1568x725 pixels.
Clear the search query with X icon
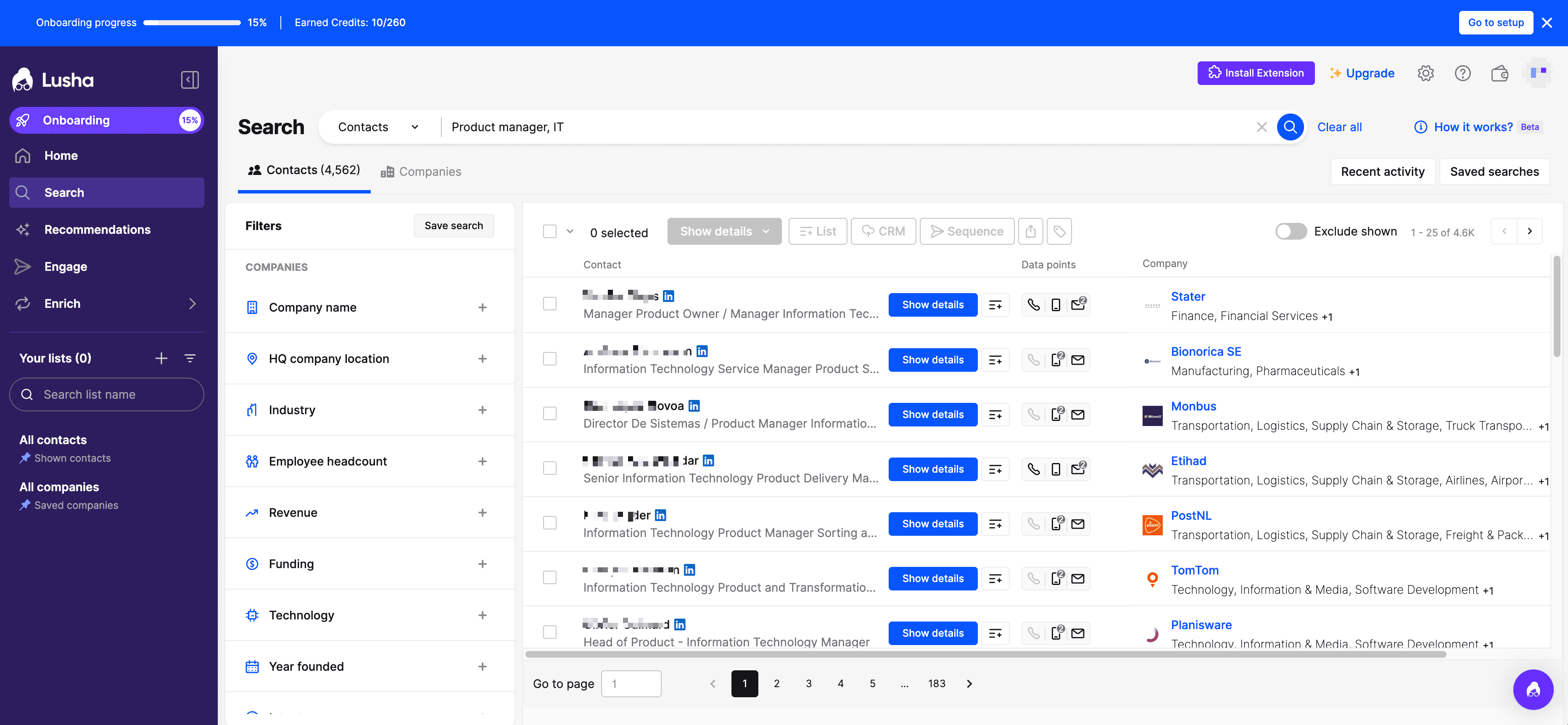point(1262,127)
